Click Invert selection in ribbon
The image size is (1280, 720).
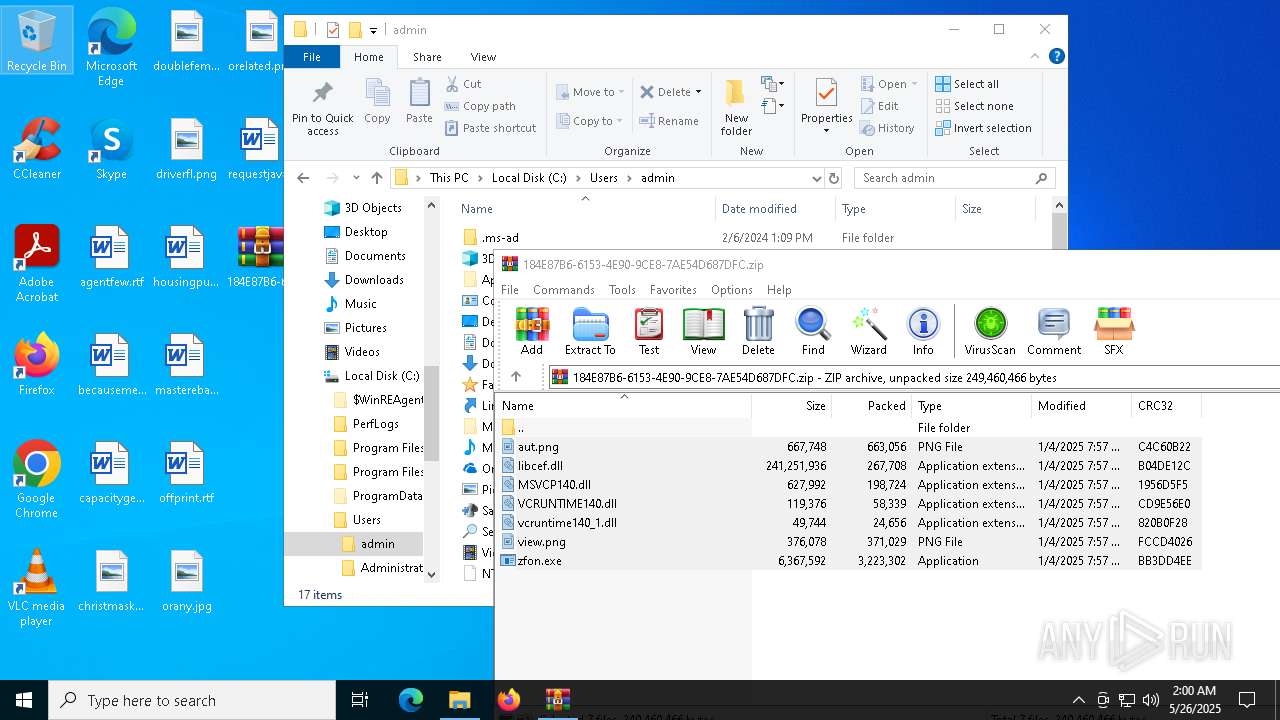(983, 128)
